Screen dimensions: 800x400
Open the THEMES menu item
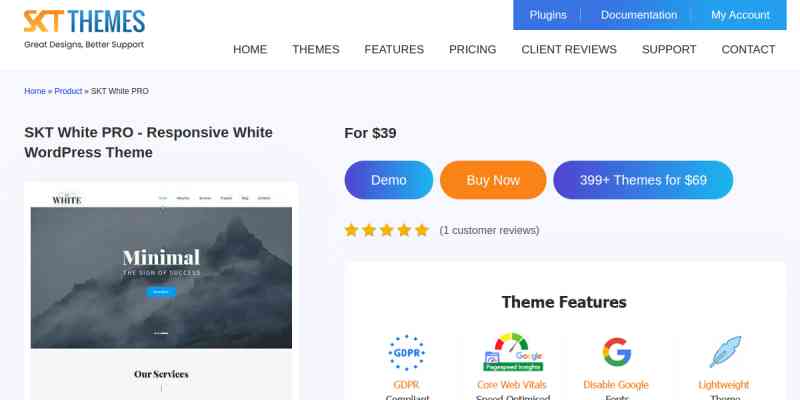click(x=316, y=49)
